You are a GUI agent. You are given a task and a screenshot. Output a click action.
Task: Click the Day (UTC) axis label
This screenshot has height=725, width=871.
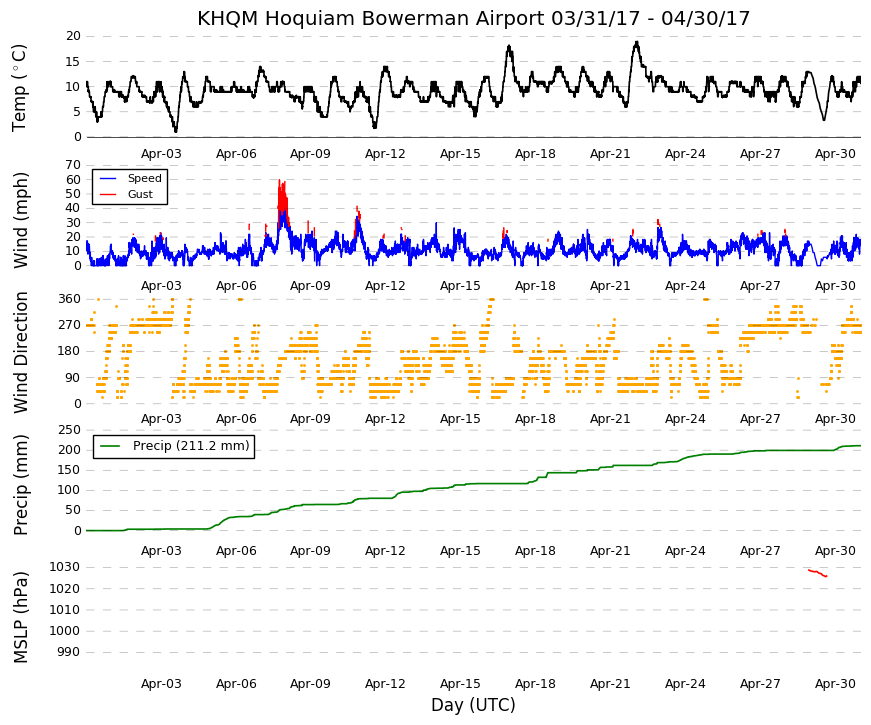tap(473, 705)
